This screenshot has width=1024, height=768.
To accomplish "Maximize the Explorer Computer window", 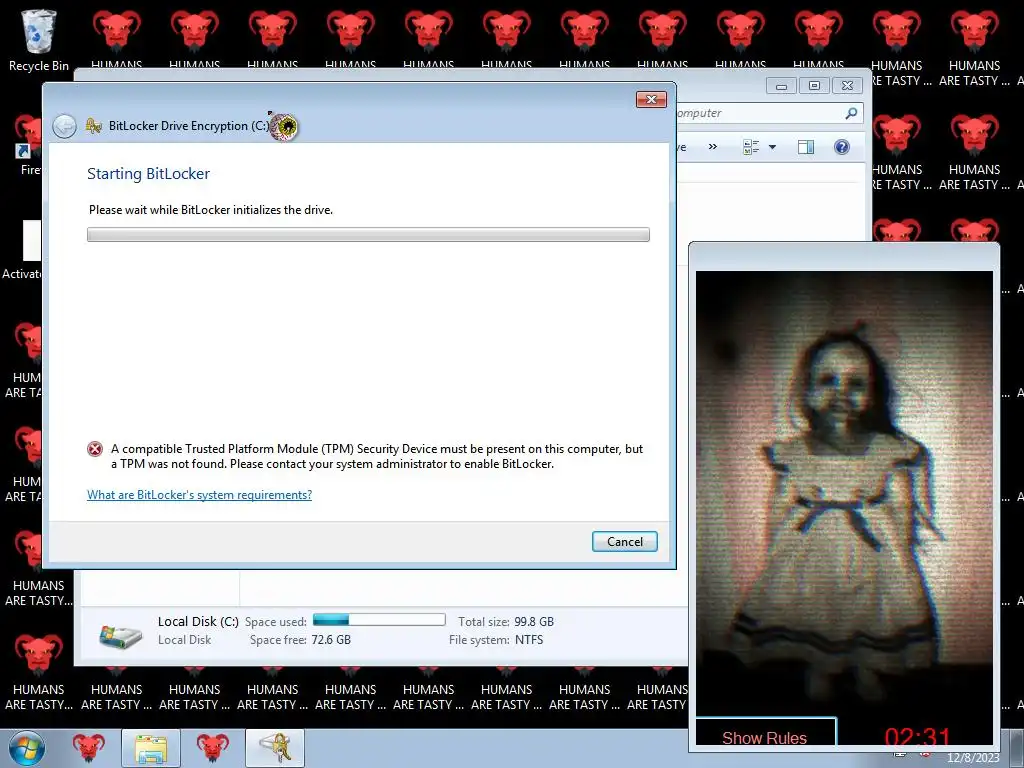I will tap(814, 86).
